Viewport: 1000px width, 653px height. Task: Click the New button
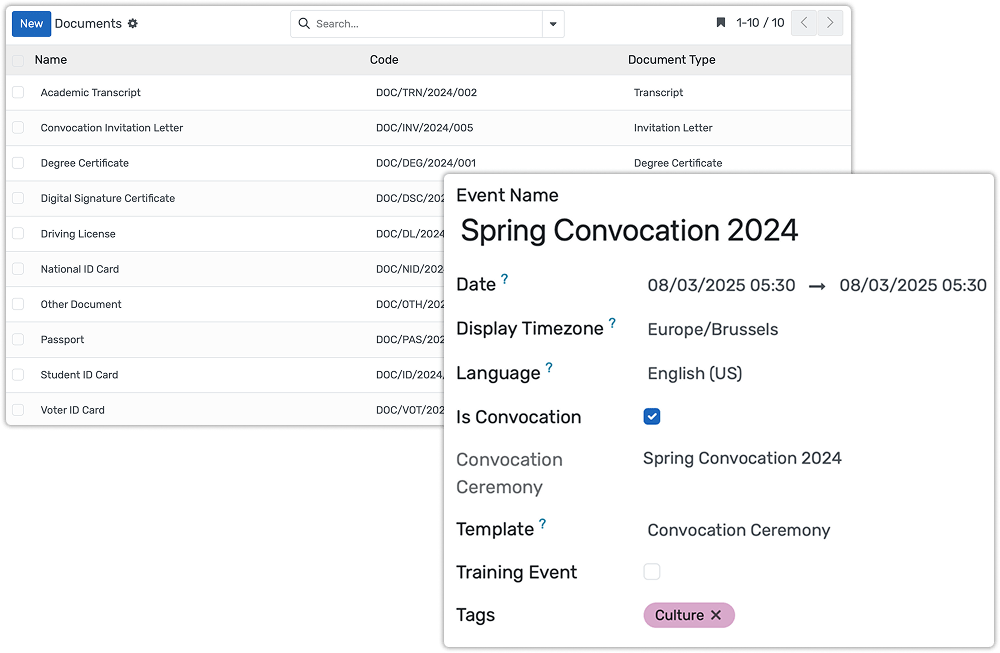coord(31,23)
